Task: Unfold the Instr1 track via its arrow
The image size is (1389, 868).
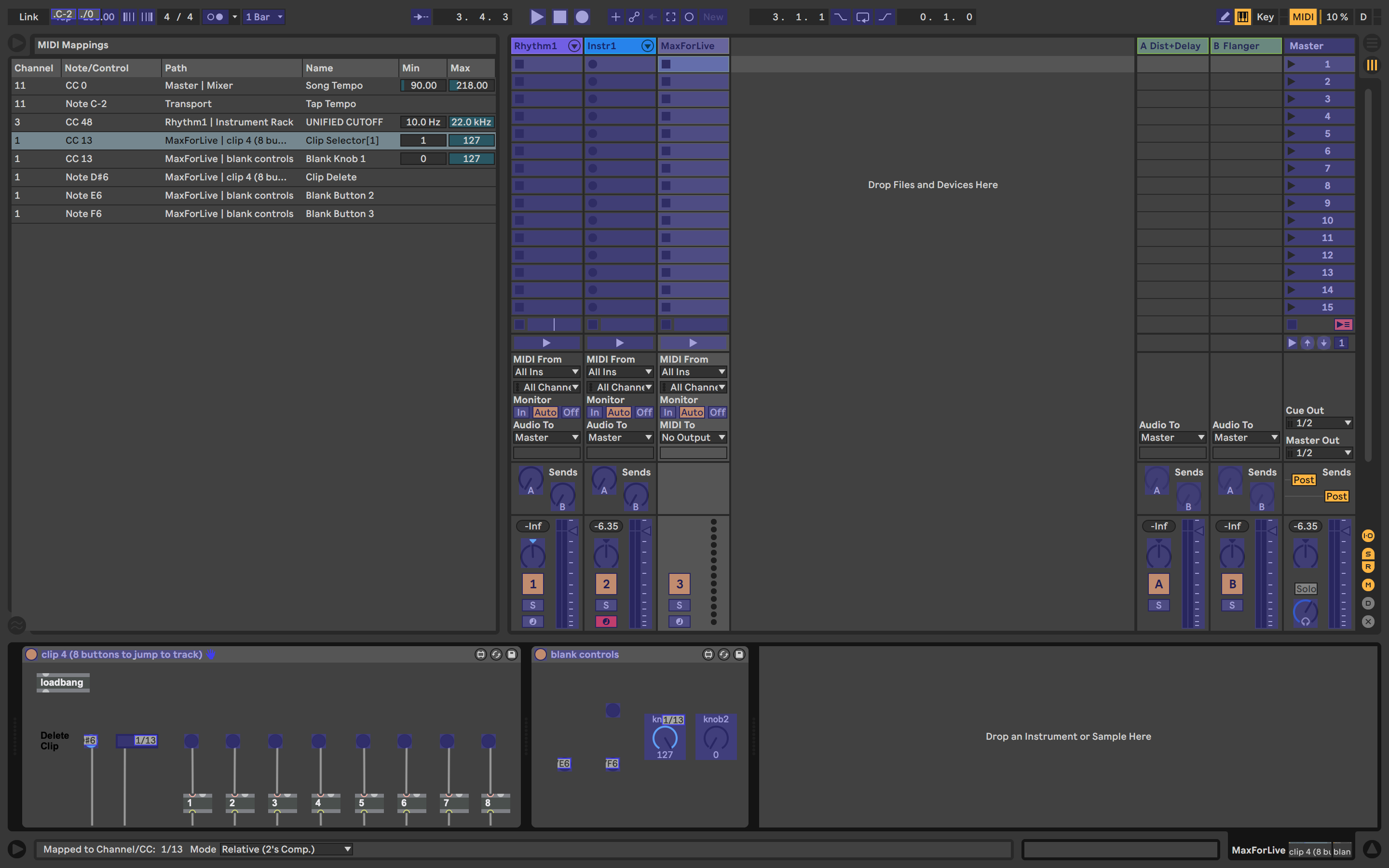Action: pyautogui.click(x=647, y=46)
